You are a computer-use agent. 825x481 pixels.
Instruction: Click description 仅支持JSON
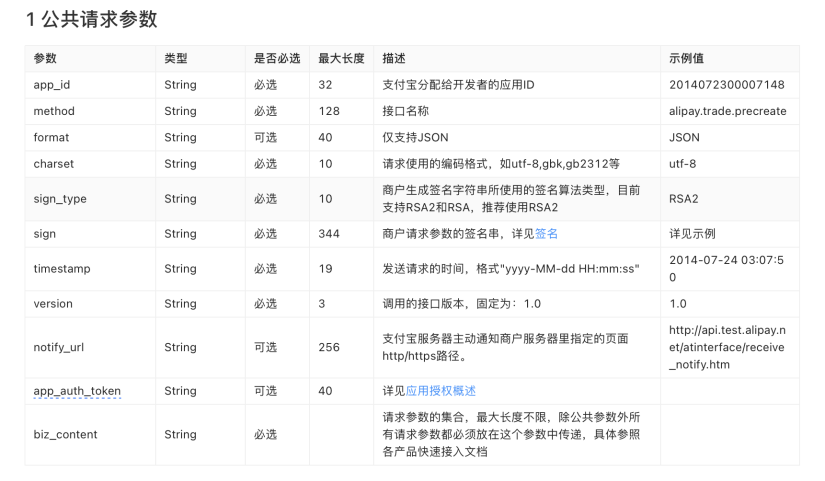tap(415, 137)
